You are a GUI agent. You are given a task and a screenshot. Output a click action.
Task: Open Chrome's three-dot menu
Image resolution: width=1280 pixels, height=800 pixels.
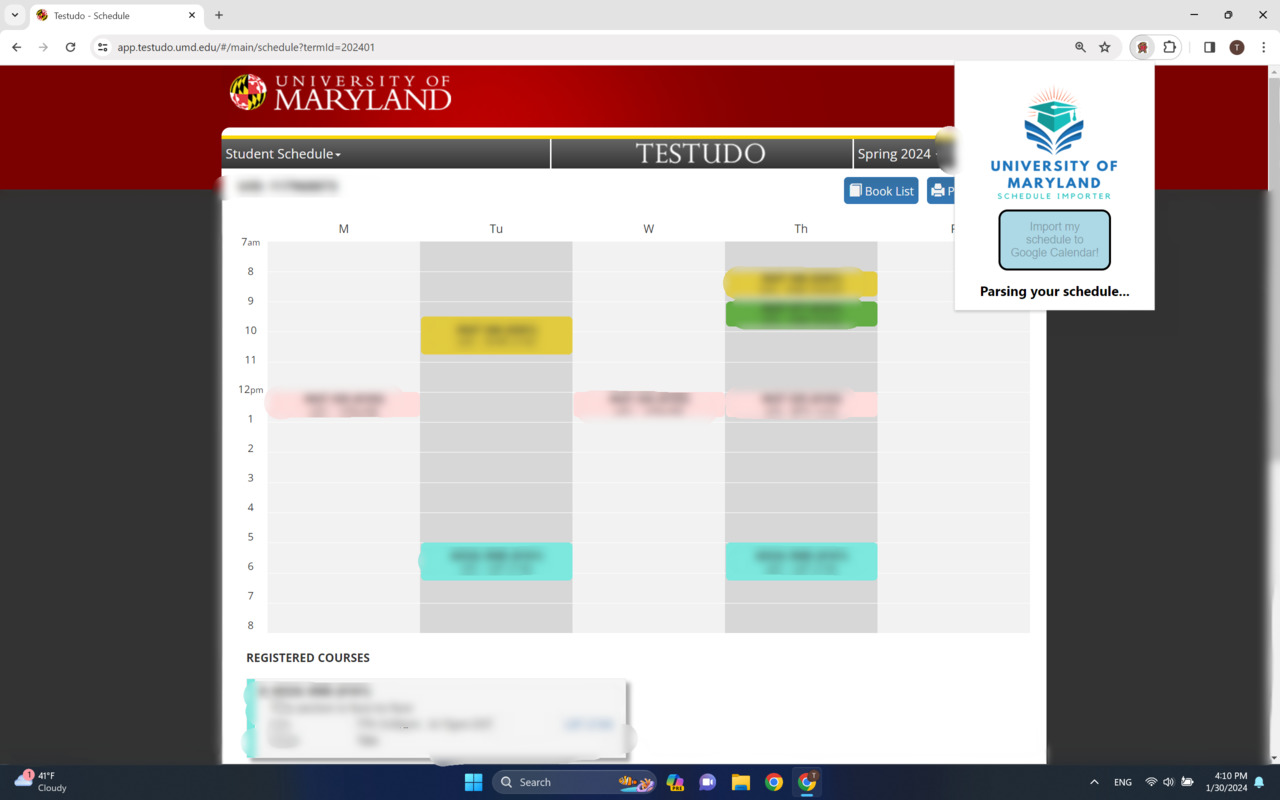pyautogui.click(x=1265, y=47)
